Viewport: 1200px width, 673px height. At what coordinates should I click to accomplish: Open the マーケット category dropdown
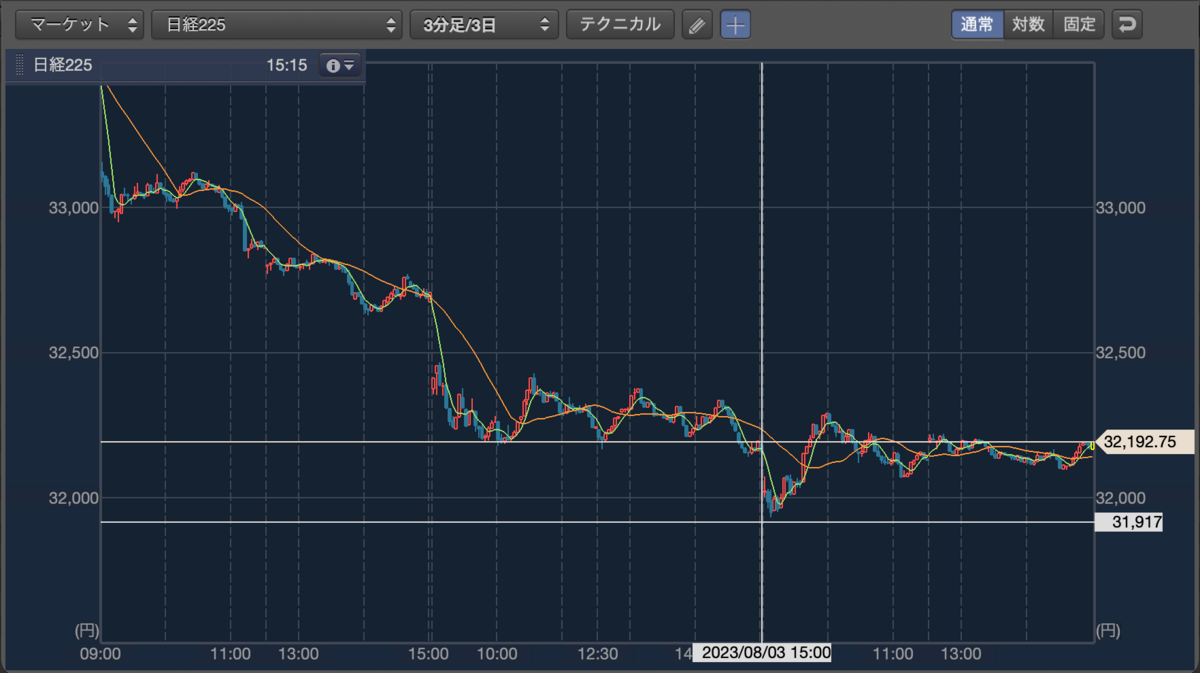click(x=79, y=25)
